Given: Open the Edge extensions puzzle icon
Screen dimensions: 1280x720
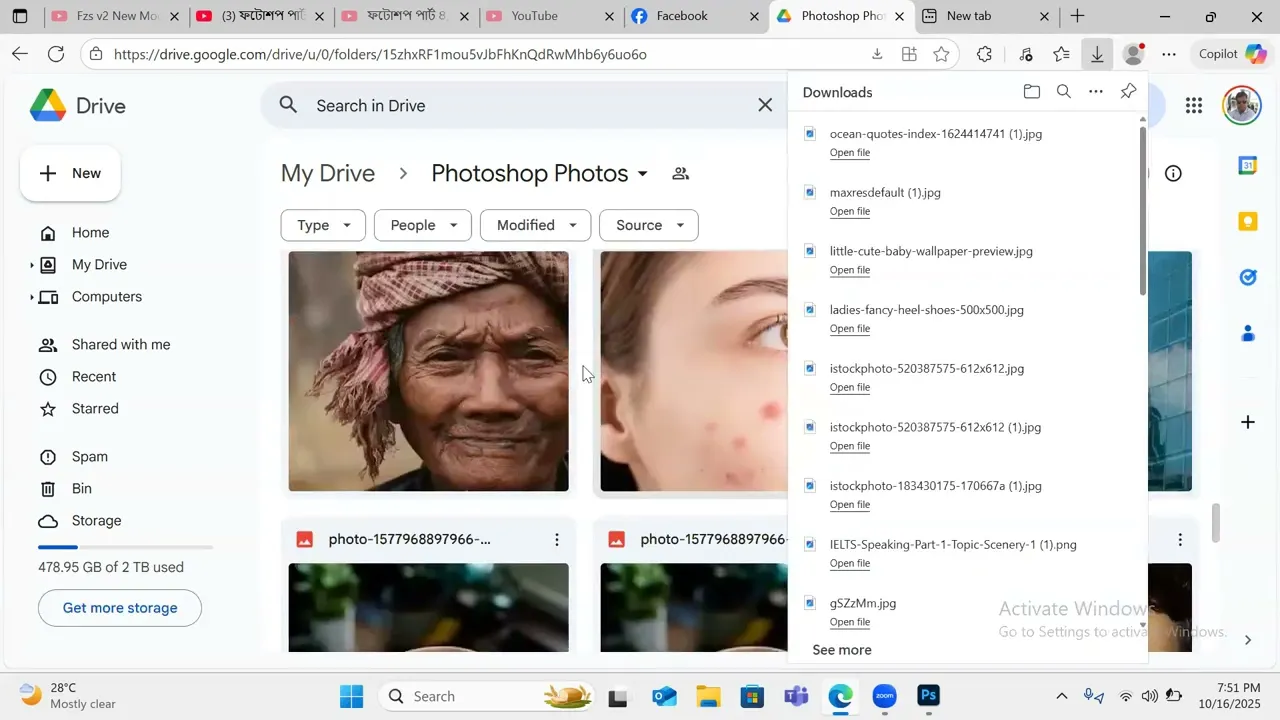Looking at the screenshot, I should 985,55.
